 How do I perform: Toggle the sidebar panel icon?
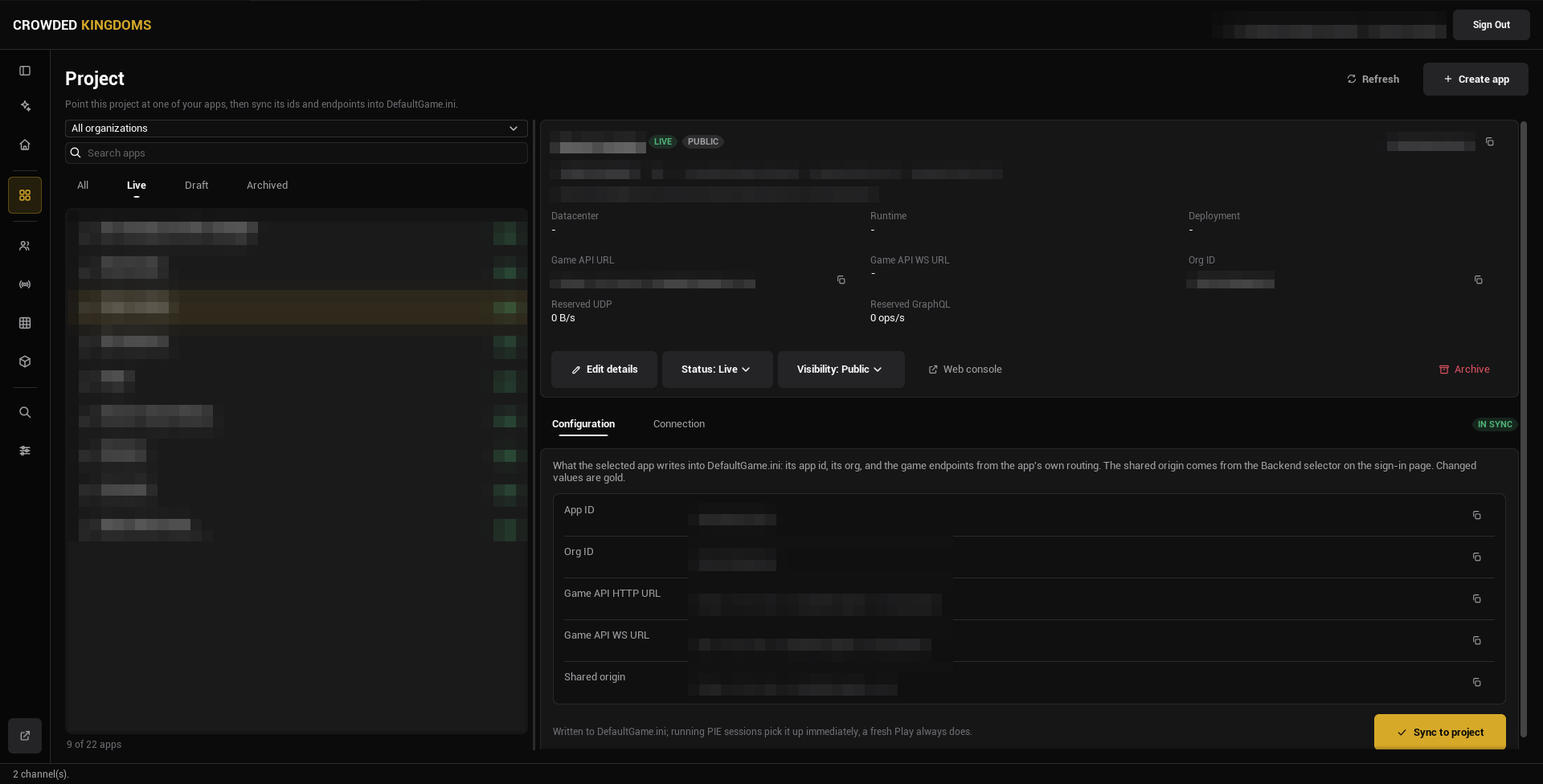(25, 71)
